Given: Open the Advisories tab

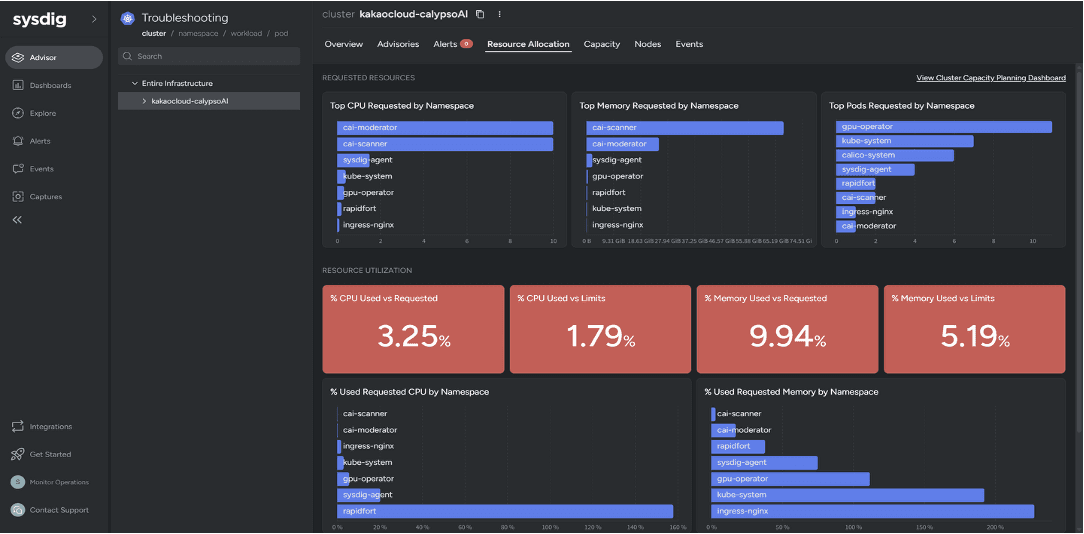Looking at the screenshot, I should [398, 44].
